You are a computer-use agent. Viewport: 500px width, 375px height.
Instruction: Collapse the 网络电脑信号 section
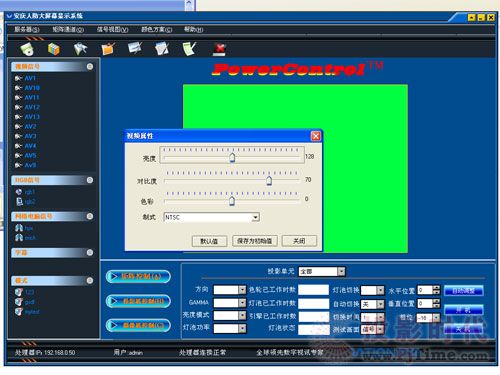click(x=90, y=216)
